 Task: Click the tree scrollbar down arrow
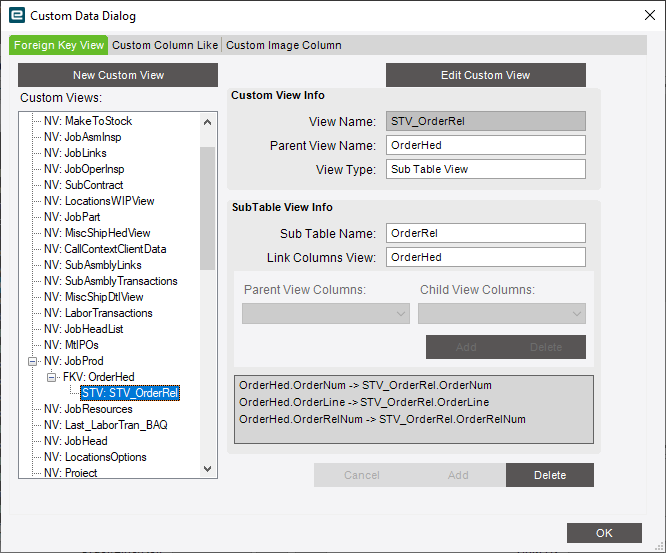click(207, 469)
